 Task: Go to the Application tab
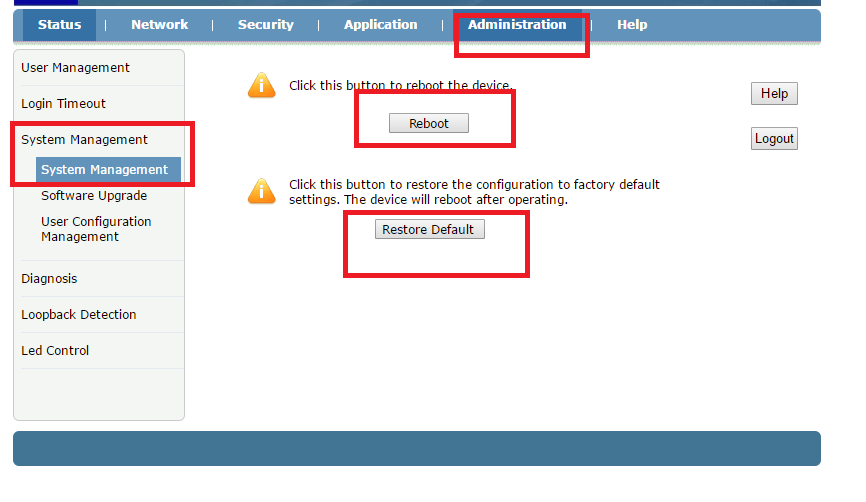[380, 25]
